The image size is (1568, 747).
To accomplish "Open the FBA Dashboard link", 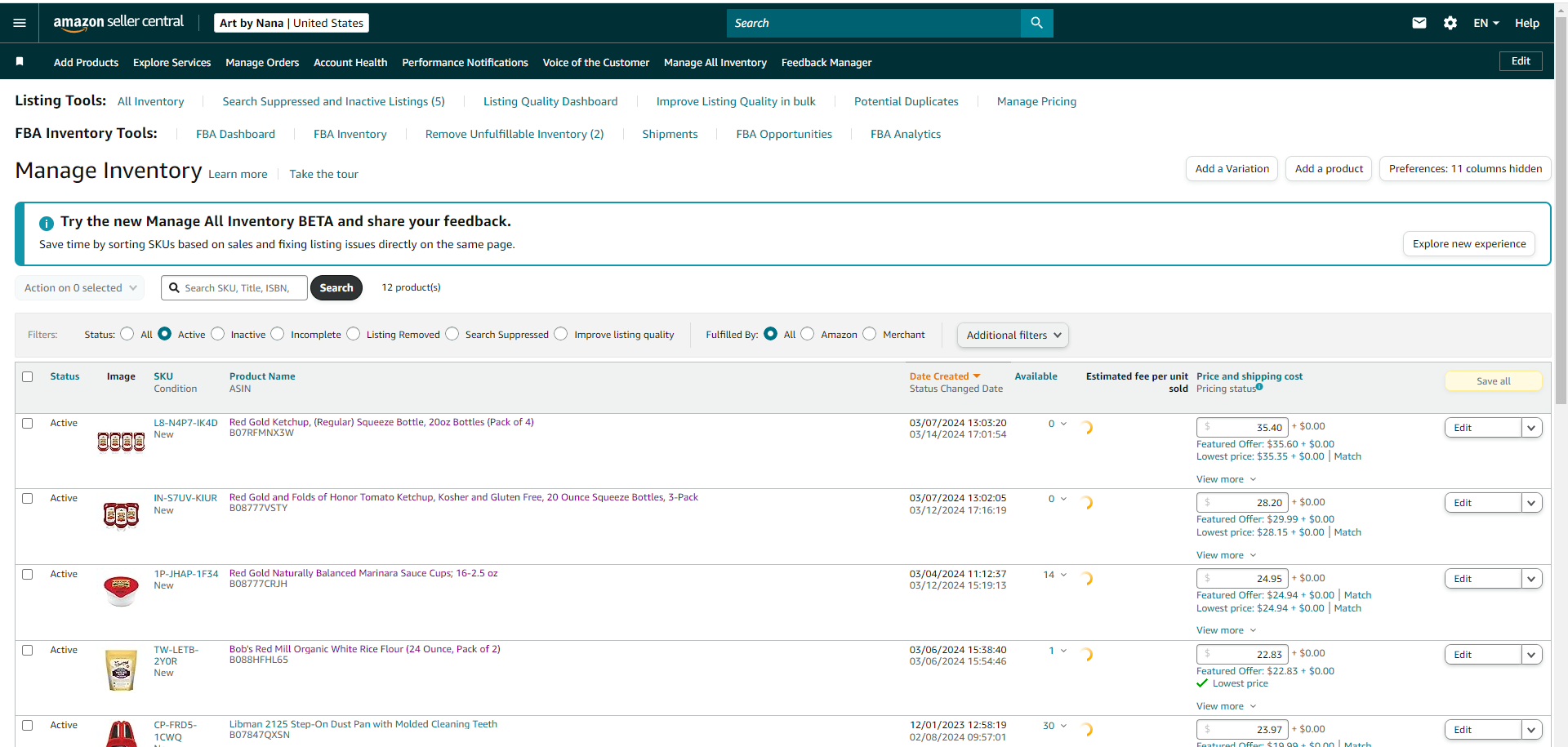I will click(x=235, y=134).
